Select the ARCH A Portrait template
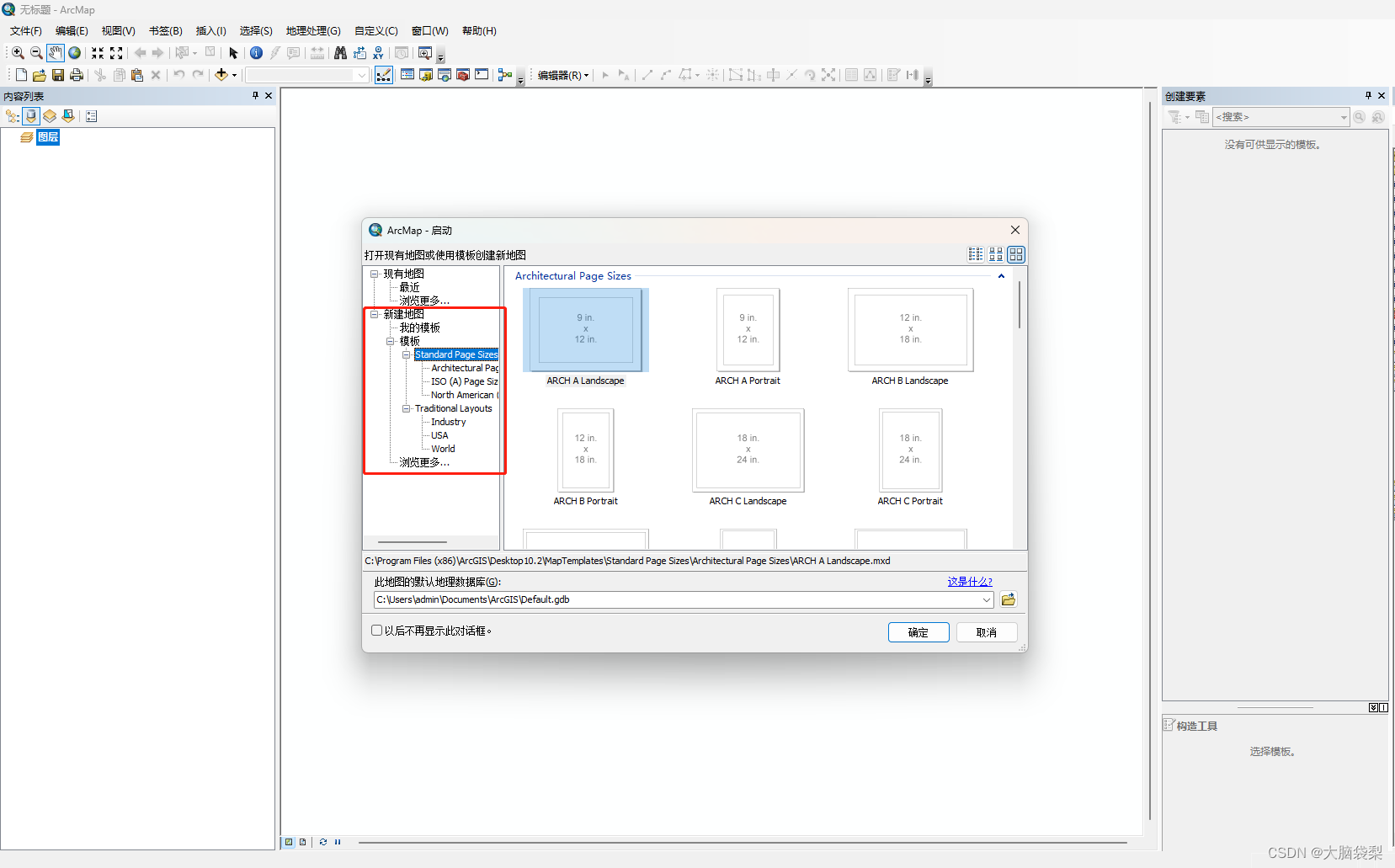This screenshot has width=1395, height=868. click(748, 338)
